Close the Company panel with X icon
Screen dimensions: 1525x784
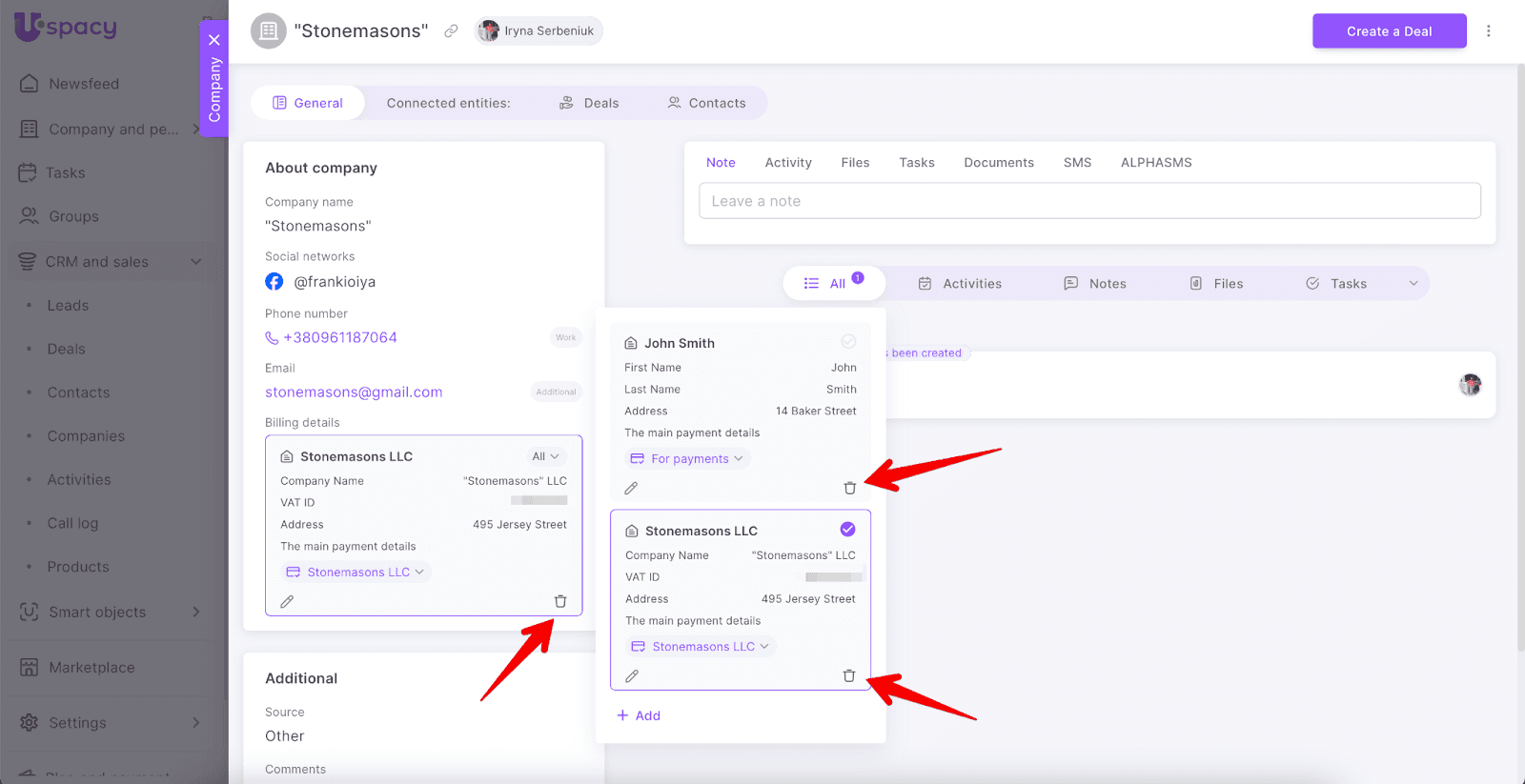pyautogui.click(x=214, y=40)
